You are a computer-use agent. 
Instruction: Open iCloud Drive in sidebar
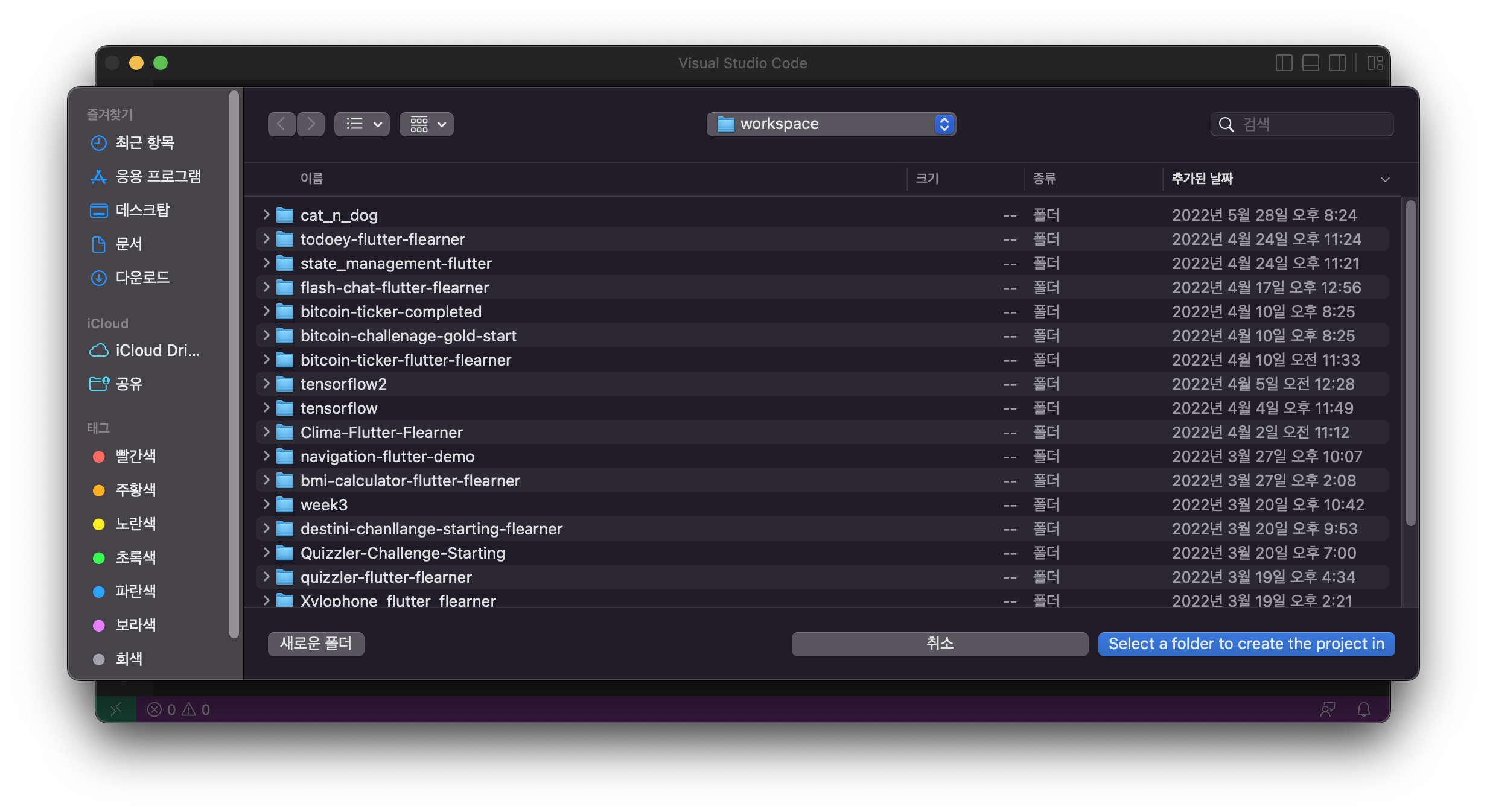click(157, 350)
